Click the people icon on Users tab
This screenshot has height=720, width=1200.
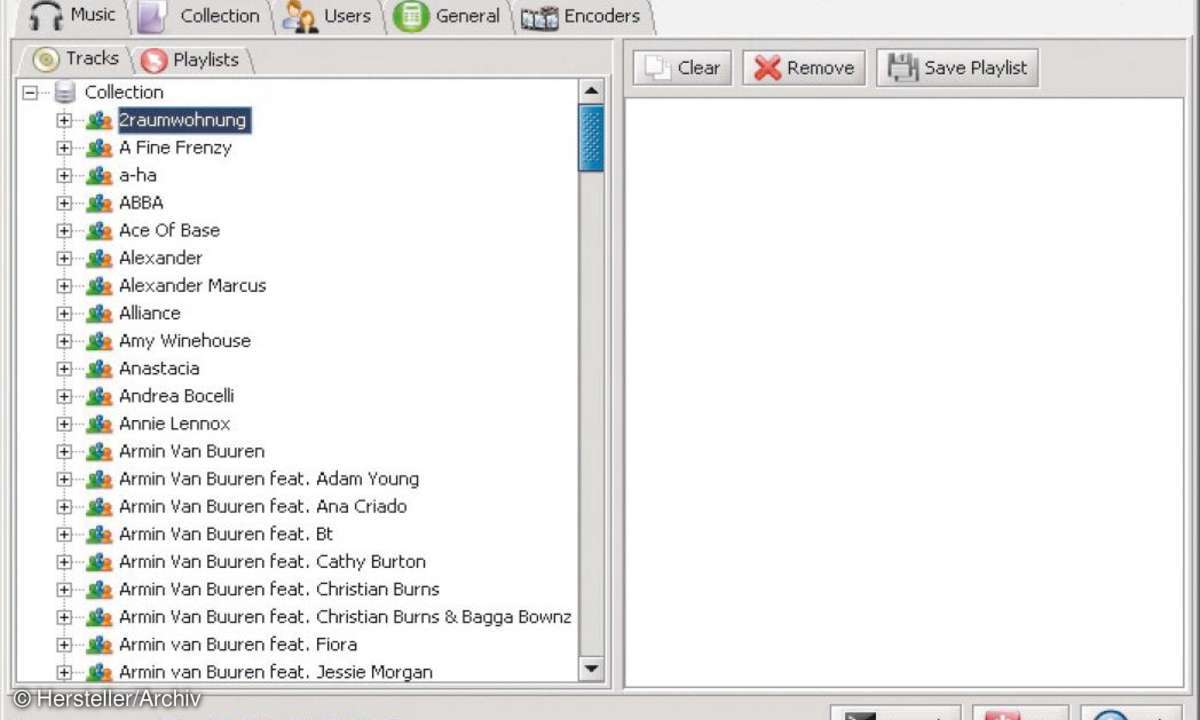click(x=300, y=16)
